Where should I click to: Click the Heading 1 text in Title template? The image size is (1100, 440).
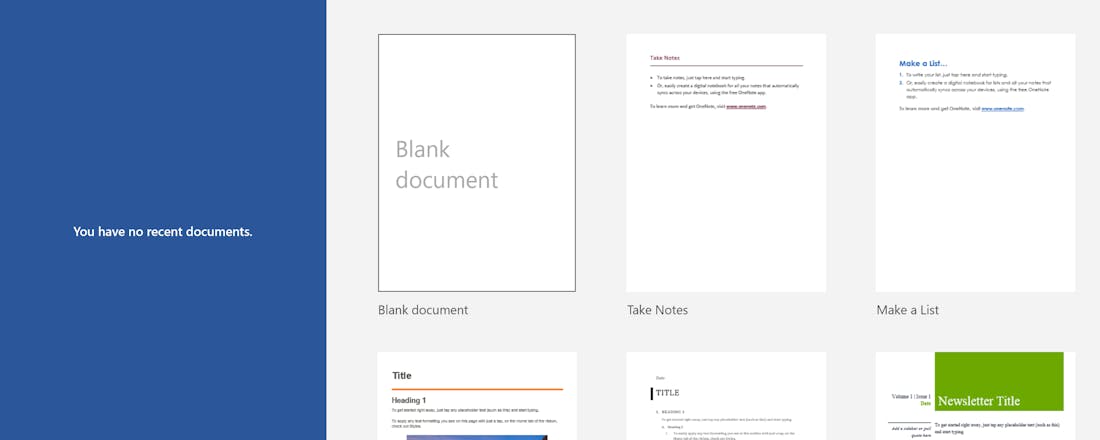(411, 400)
